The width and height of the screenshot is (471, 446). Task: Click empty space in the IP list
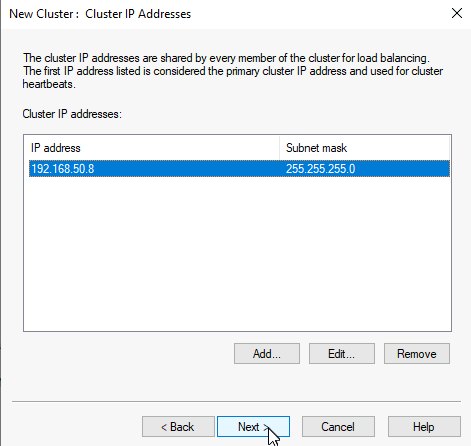pos(237,253)
